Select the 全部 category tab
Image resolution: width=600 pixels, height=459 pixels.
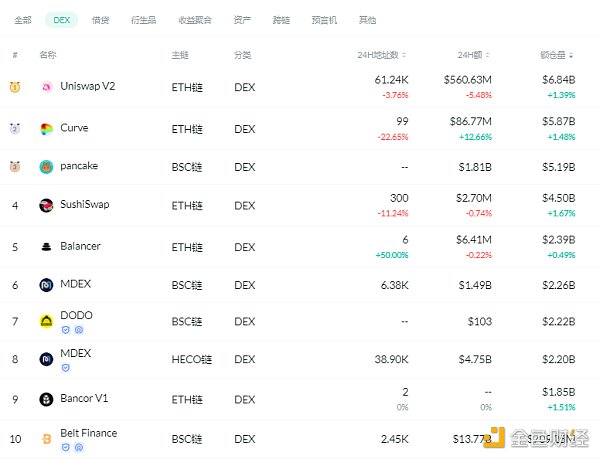click(x=22, y=20)
